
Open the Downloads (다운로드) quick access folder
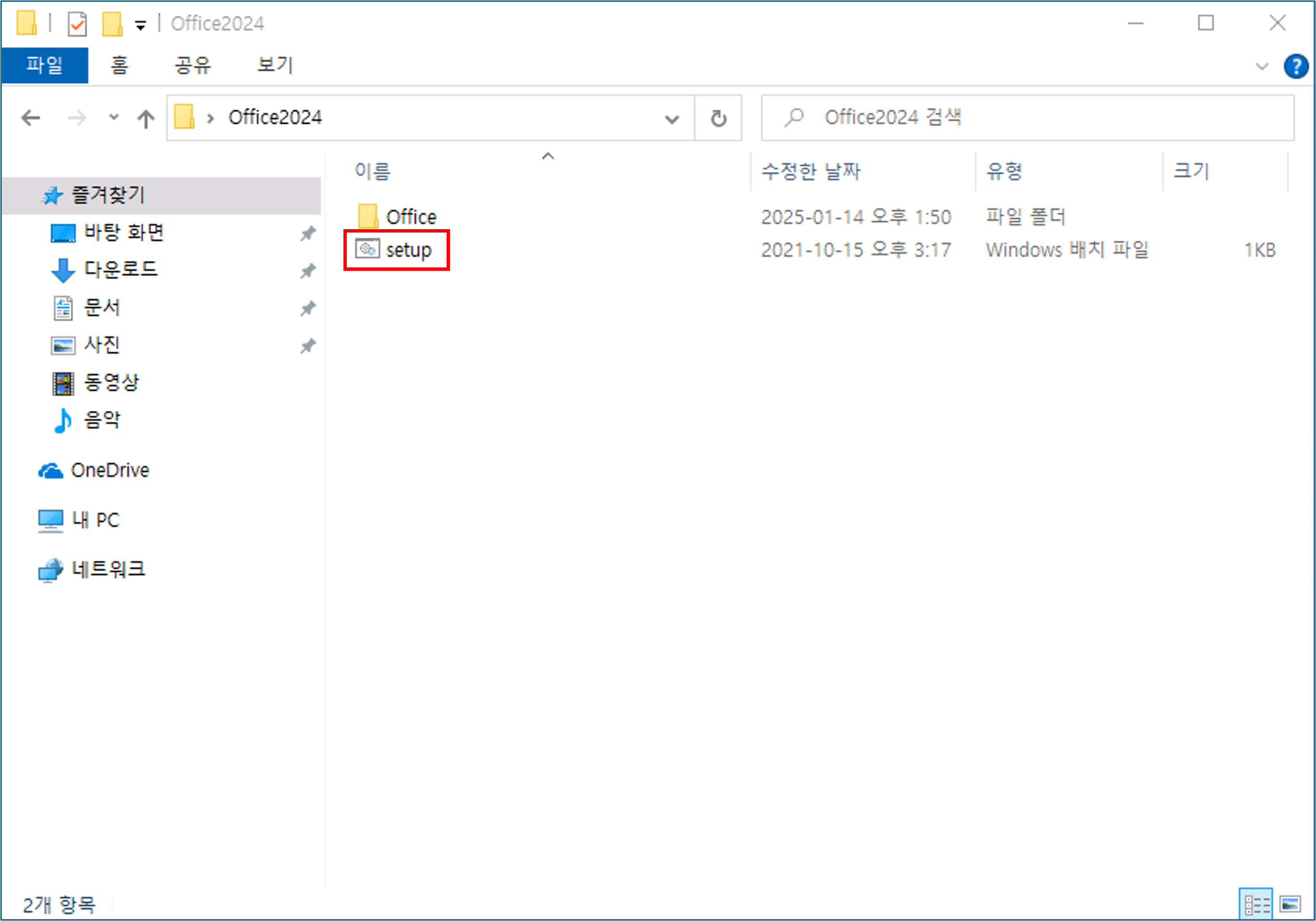[x=121, y=269]
